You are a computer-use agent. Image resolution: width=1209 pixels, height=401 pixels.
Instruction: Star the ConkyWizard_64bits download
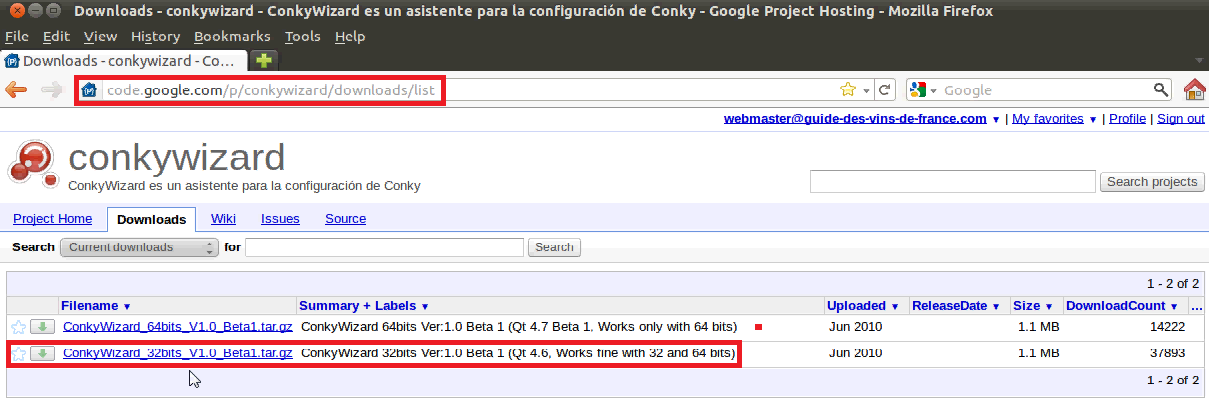tap(18, 327)
